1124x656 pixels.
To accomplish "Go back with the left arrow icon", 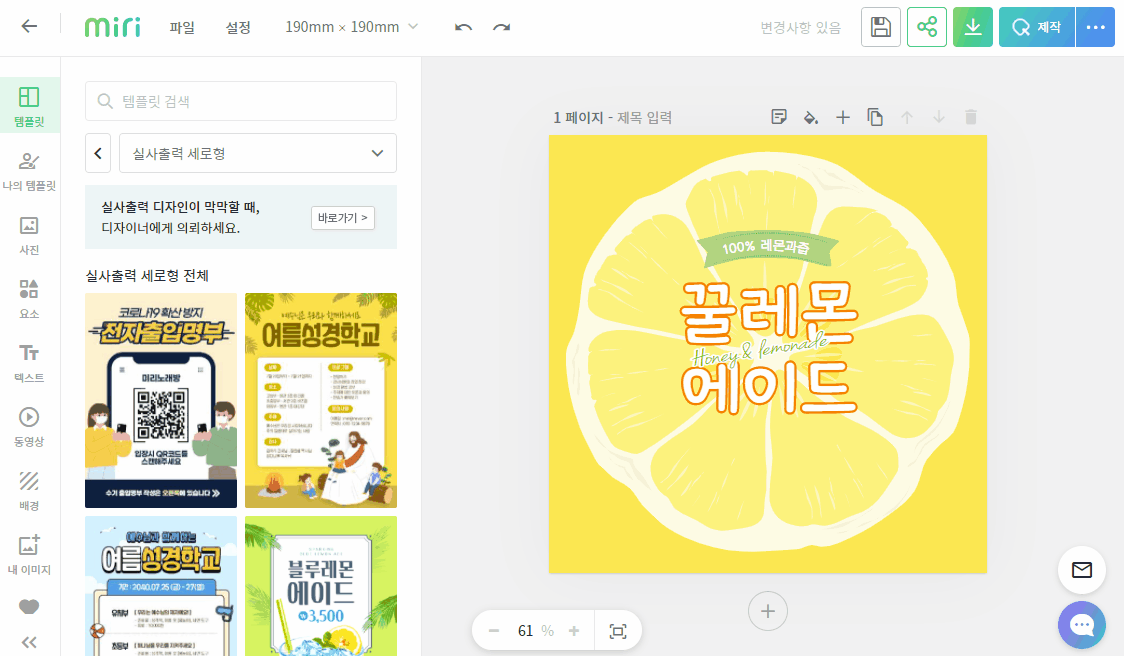I will (x=29, y=27).
